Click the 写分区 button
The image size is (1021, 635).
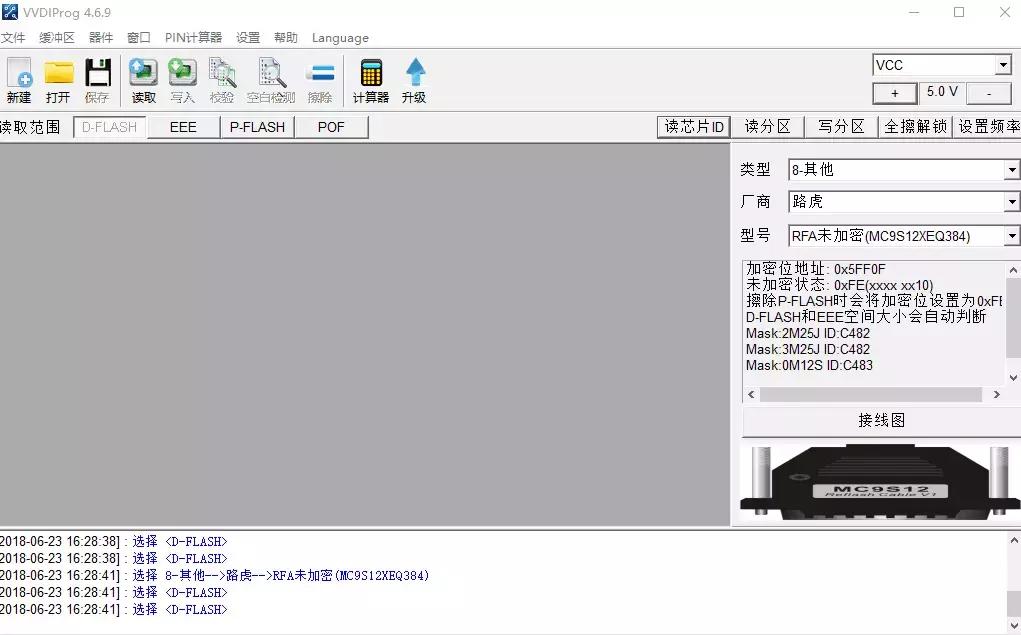pyautogui.click(x=841, y=126)
